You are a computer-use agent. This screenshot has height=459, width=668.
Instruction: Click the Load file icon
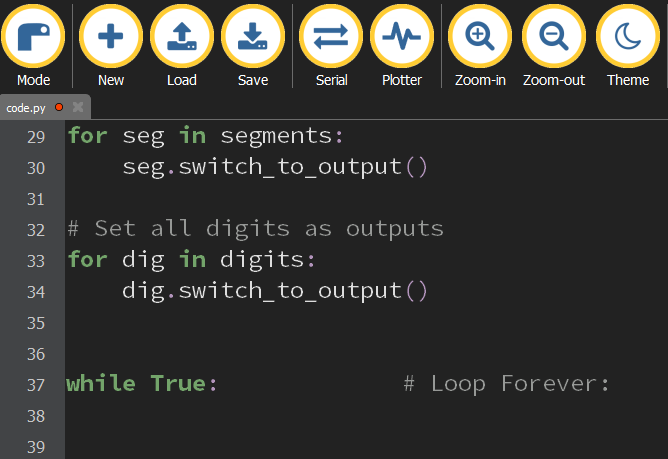coord(181,36)
